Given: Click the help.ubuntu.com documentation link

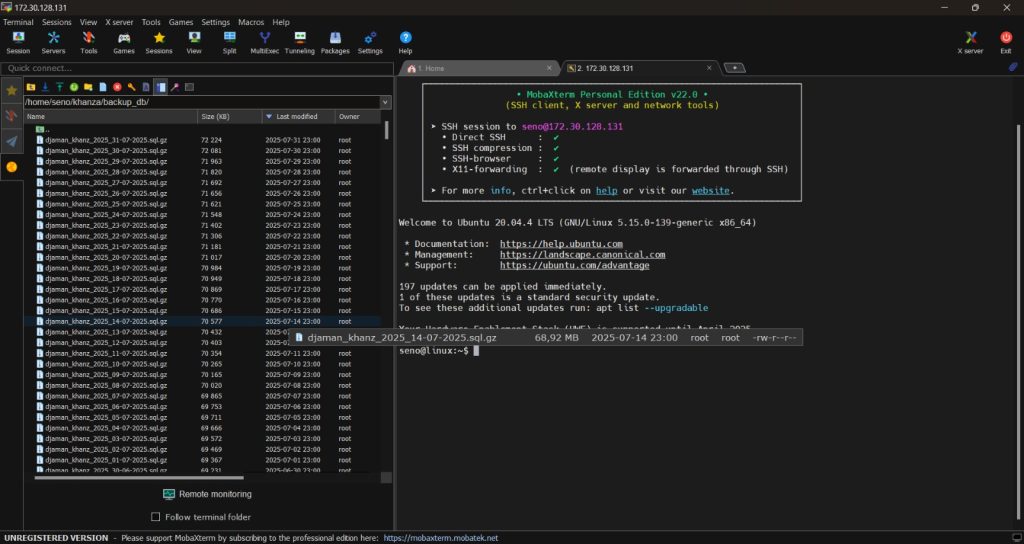Looking at the screenshot, I should pyautogui.click(x=561, y=244).
